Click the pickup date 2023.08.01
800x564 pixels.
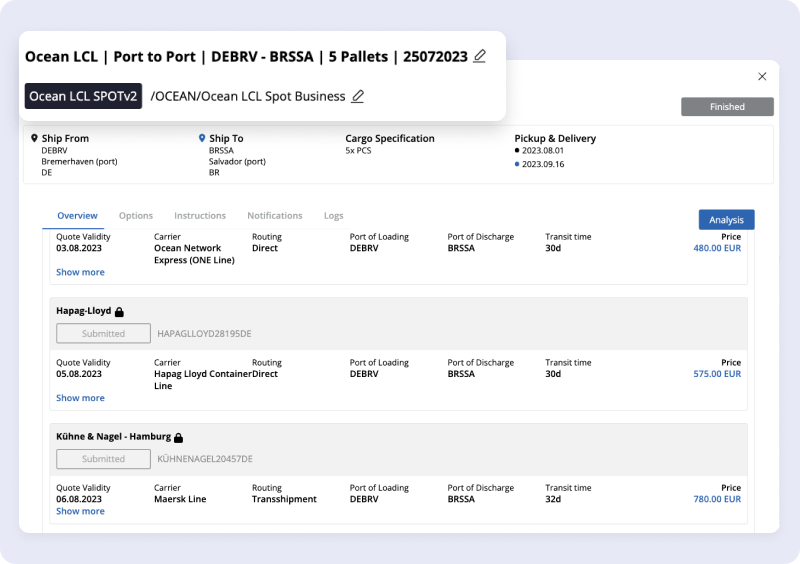click(x=543, y=151)
